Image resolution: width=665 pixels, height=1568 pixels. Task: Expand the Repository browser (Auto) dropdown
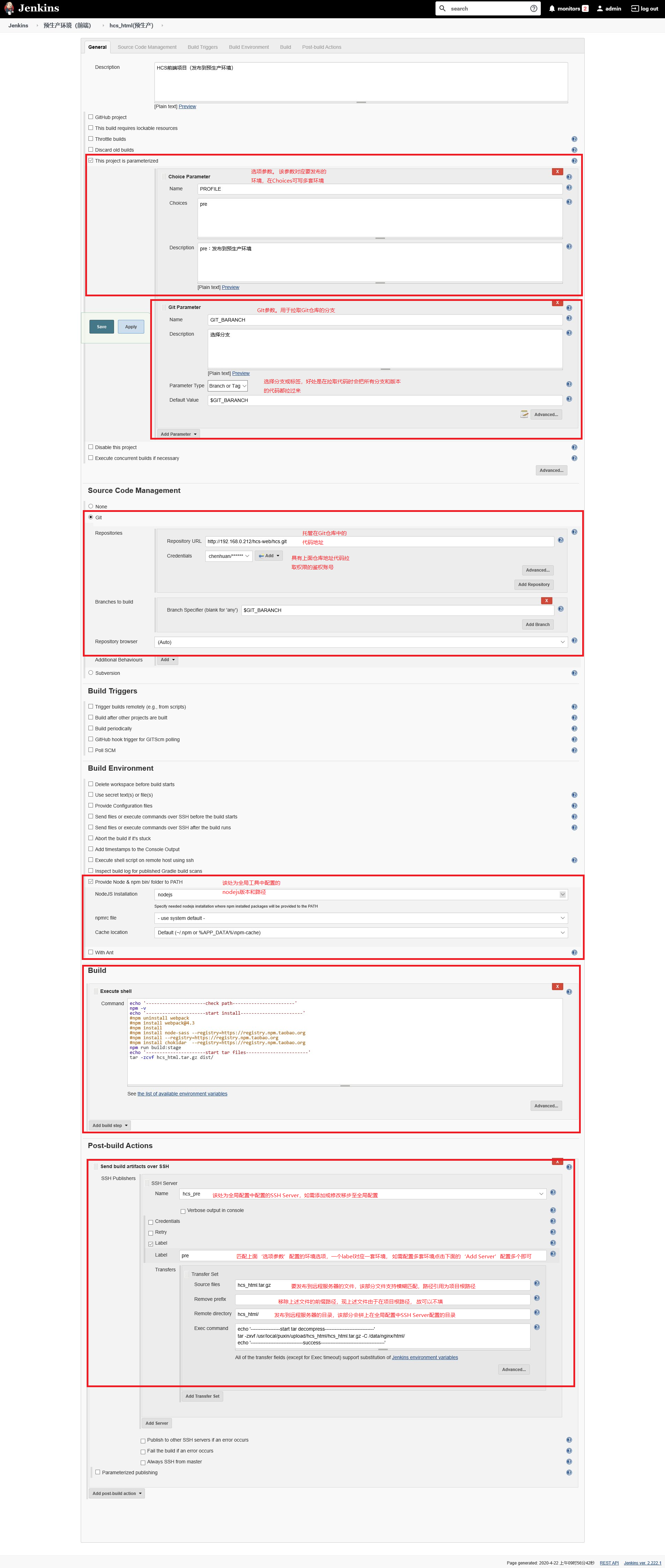[x=361, y=642]
